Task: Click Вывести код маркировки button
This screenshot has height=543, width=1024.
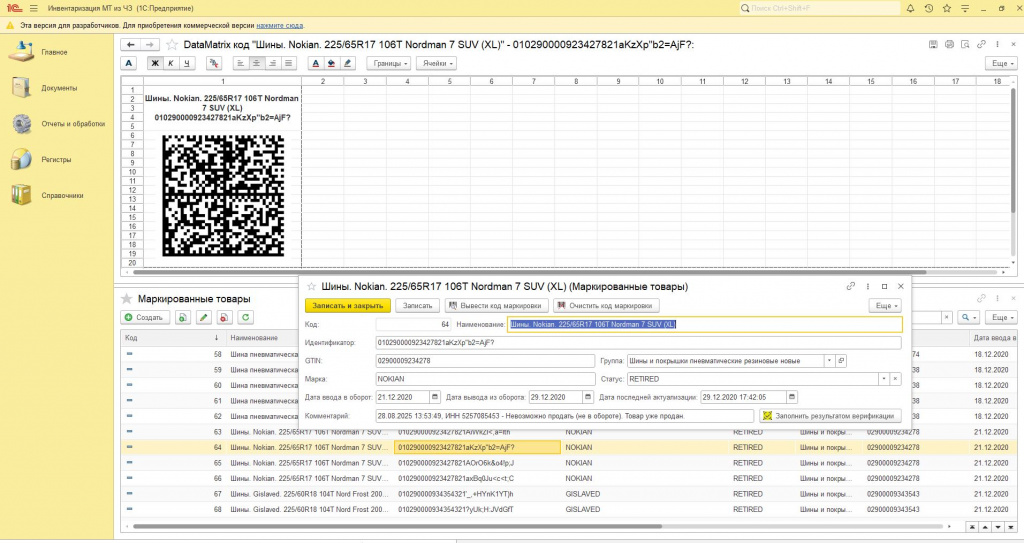Action: pos(496,305)
